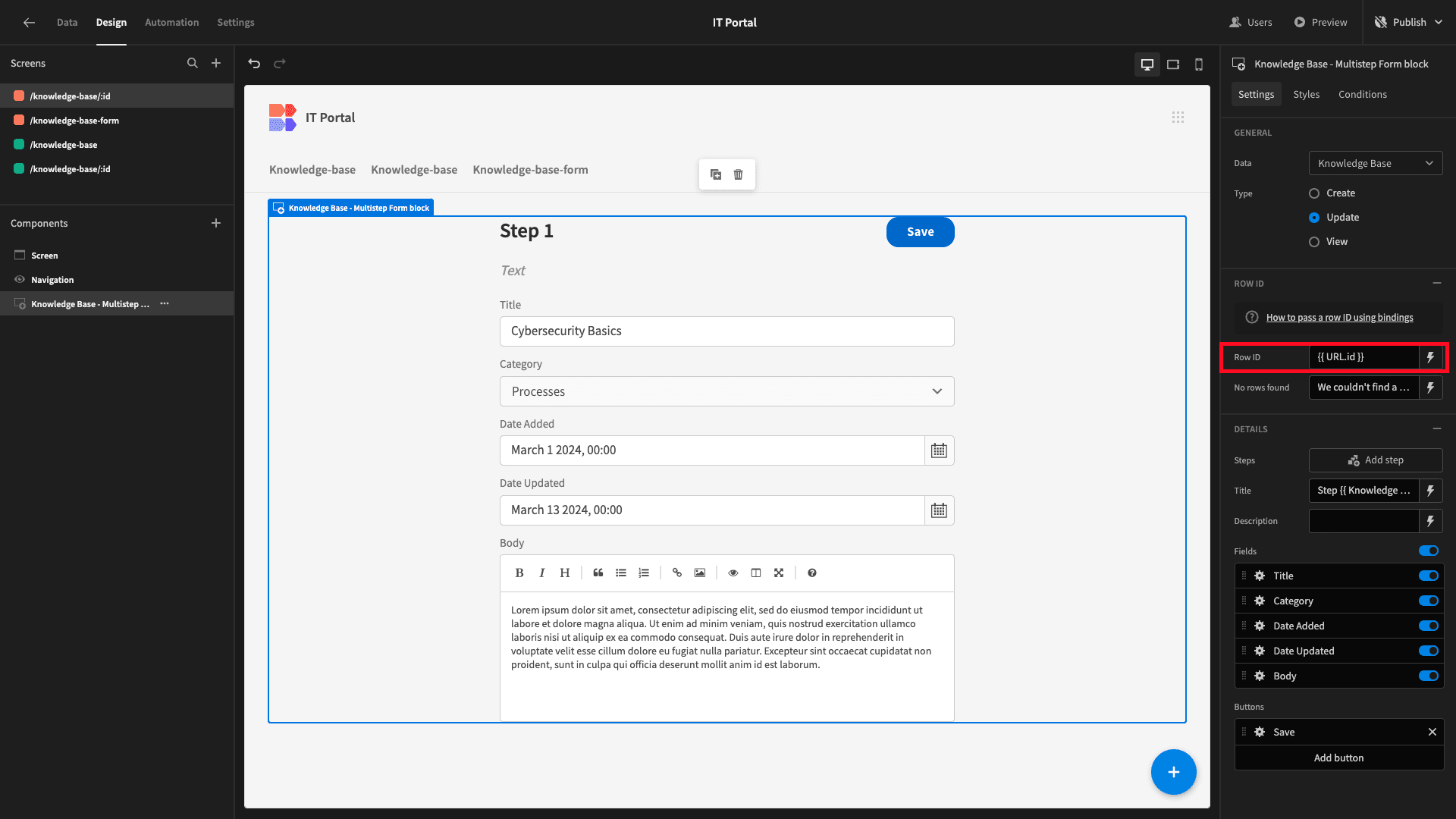Screen dimensions: 1456x819
Task: Click the Add step button
Action: 1376,460
